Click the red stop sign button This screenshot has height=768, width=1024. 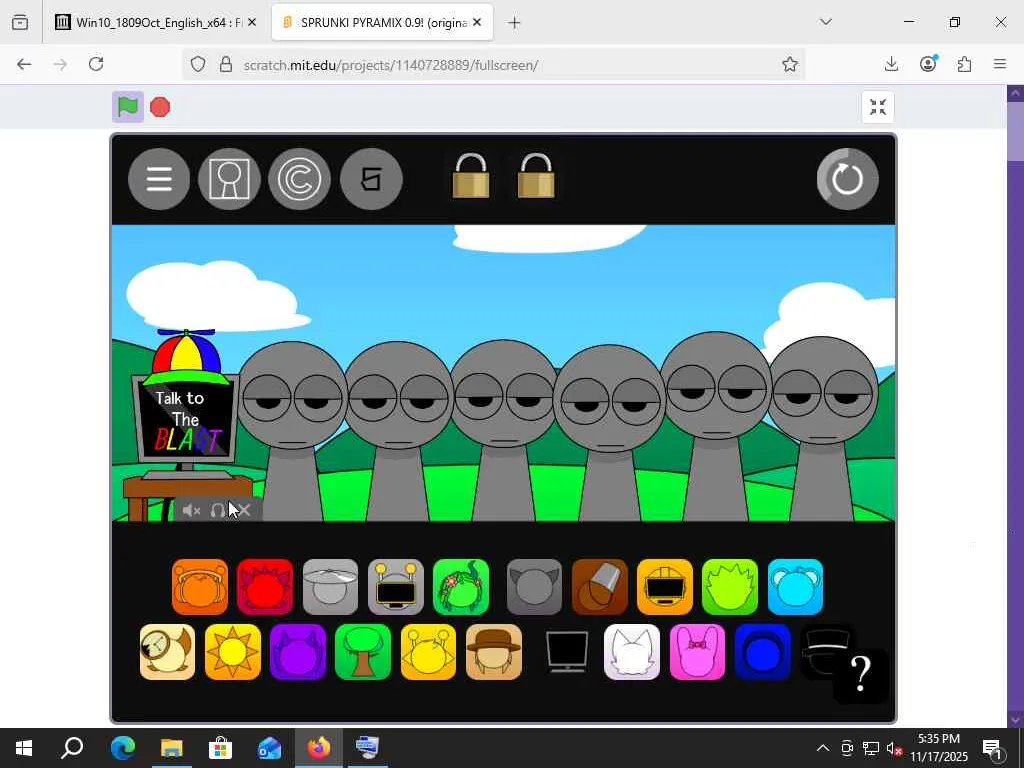pos(160,107)
